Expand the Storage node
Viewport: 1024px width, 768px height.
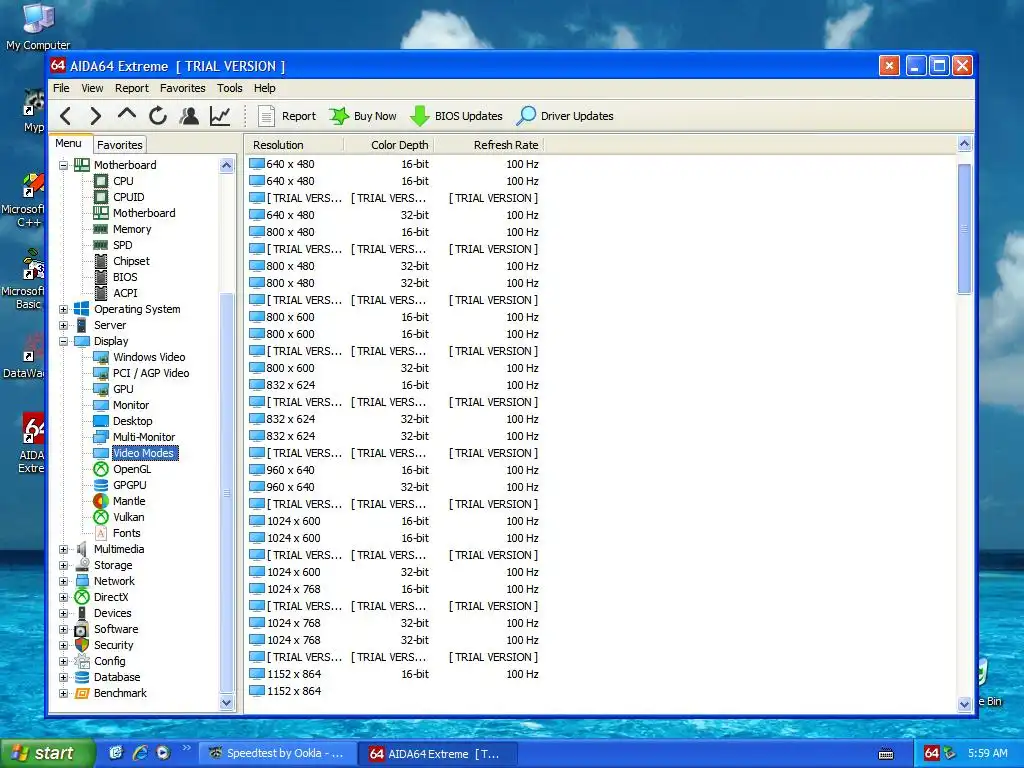(63, 566)
